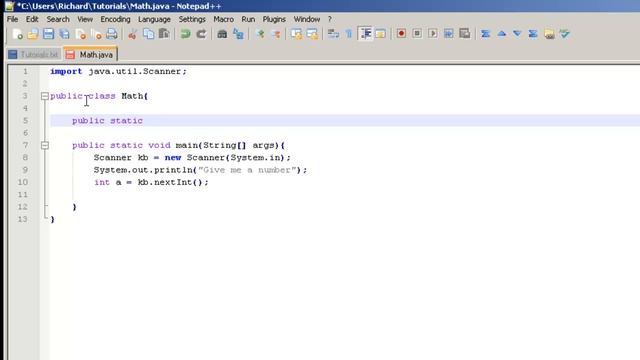Screen dimensions: 640x360
Task: Click Save Recorded Macro icon
Action: (464, 34)
